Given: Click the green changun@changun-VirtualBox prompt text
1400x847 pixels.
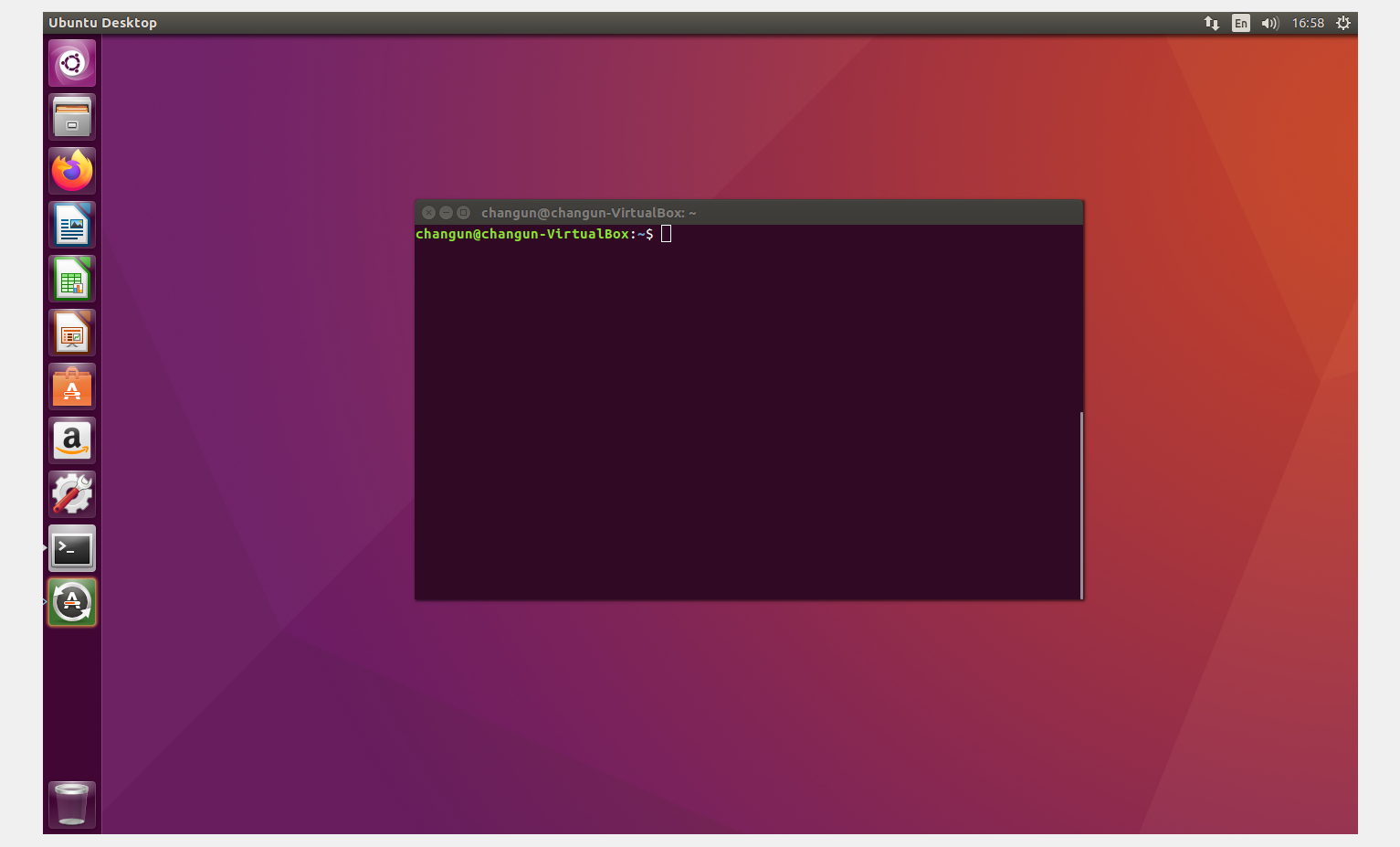Looking at the screenshot, I should (522, 234).
